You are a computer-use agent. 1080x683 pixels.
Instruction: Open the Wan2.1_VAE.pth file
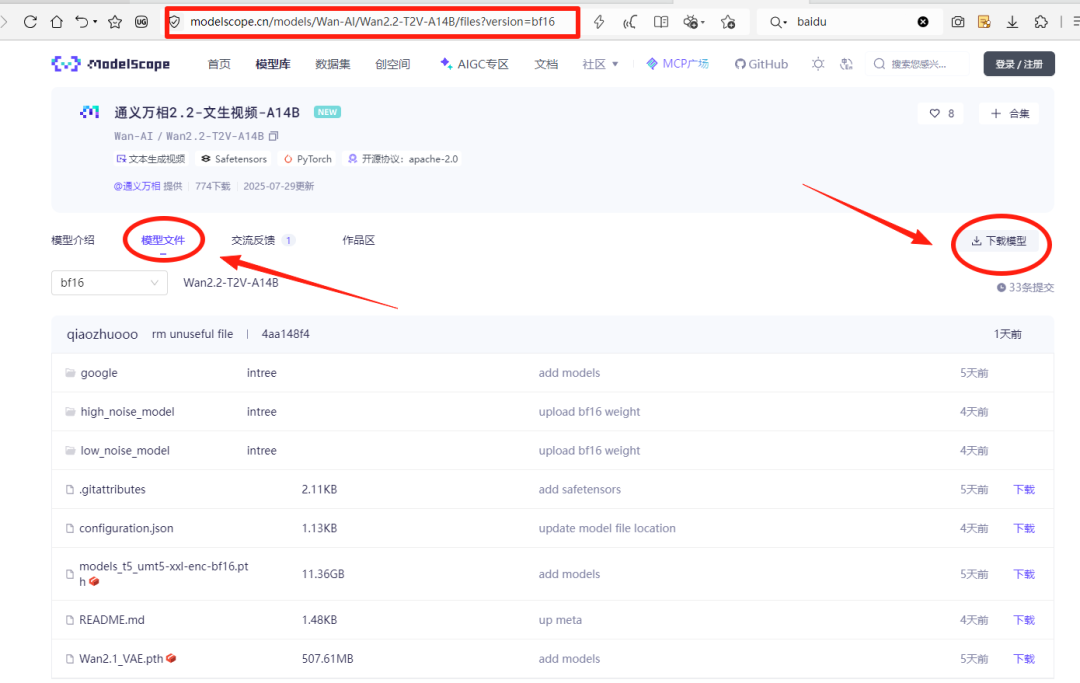pos(121,659)
